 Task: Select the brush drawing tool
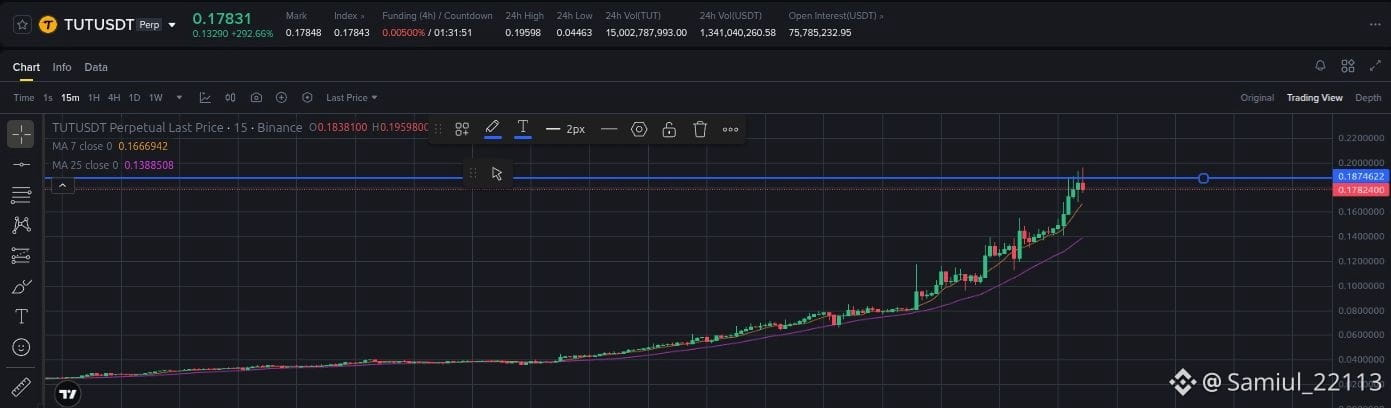pyautogui.click(x=21, y=287)
